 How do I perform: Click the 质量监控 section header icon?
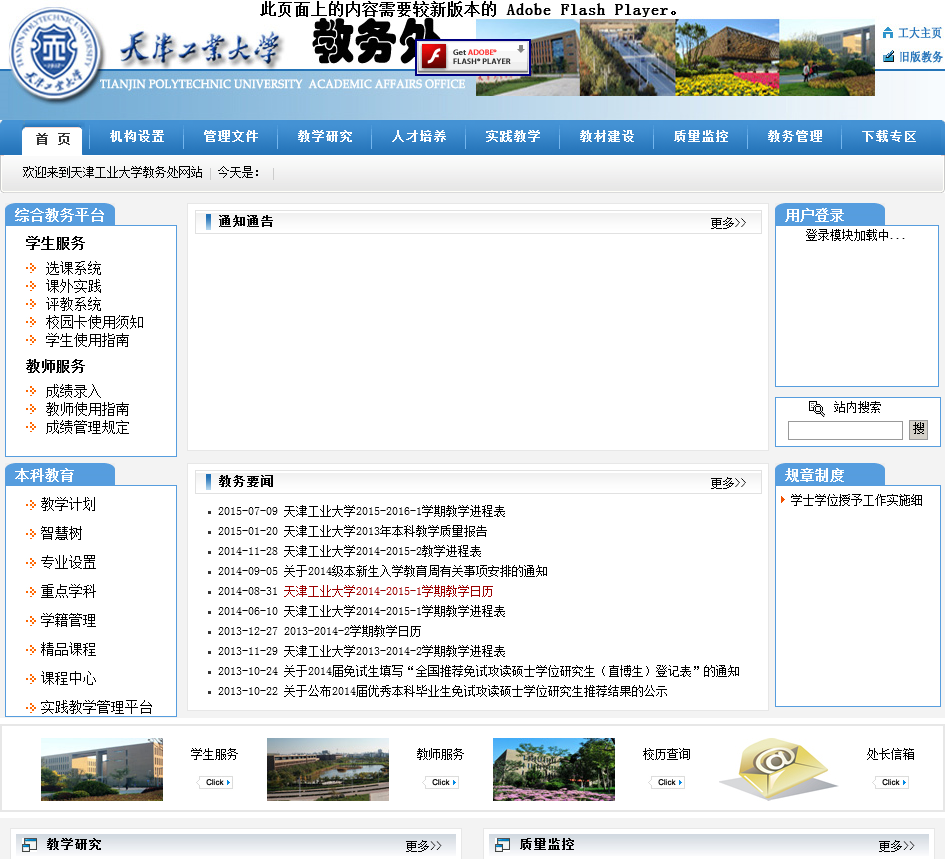point(502,845)
